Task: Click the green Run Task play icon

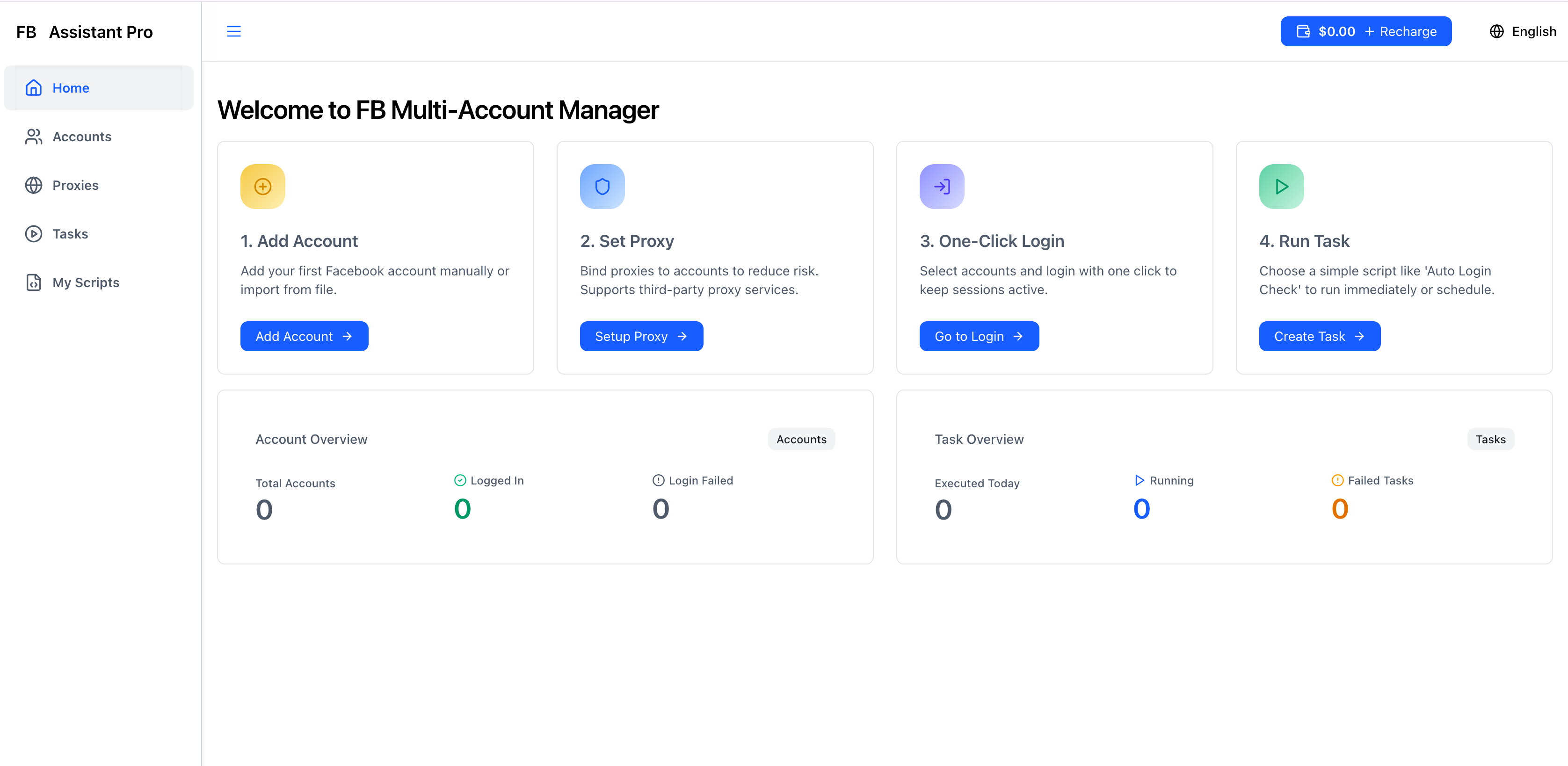Action: tap(1281, 186)
